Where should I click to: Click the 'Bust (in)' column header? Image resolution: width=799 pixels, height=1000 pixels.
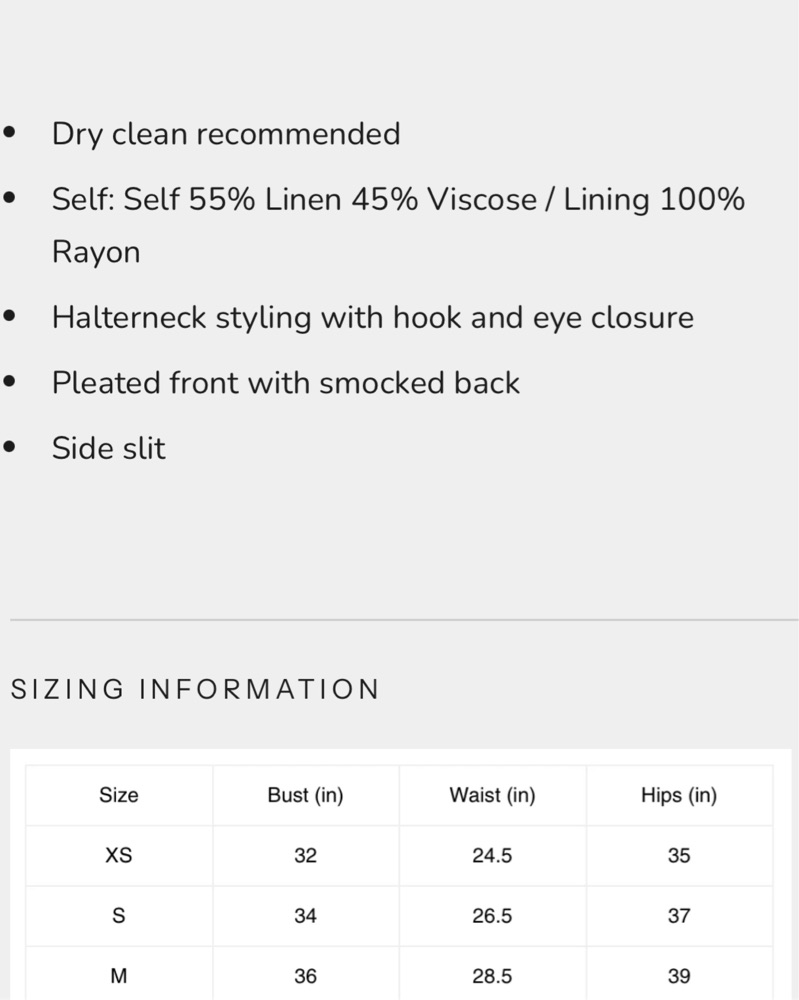tap(305, 796)
